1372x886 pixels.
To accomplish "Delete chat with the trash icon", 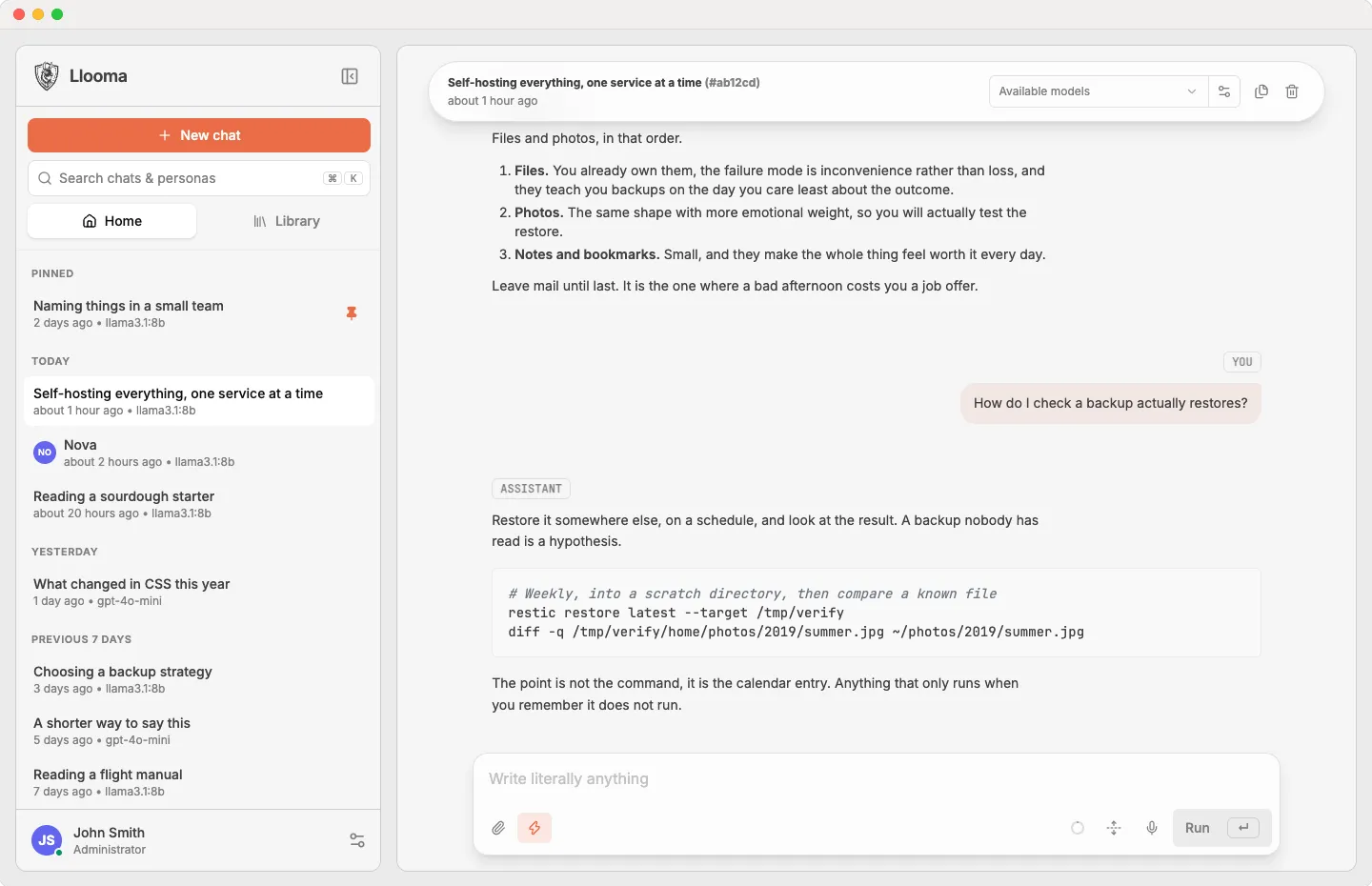I will coord(1292,91).
